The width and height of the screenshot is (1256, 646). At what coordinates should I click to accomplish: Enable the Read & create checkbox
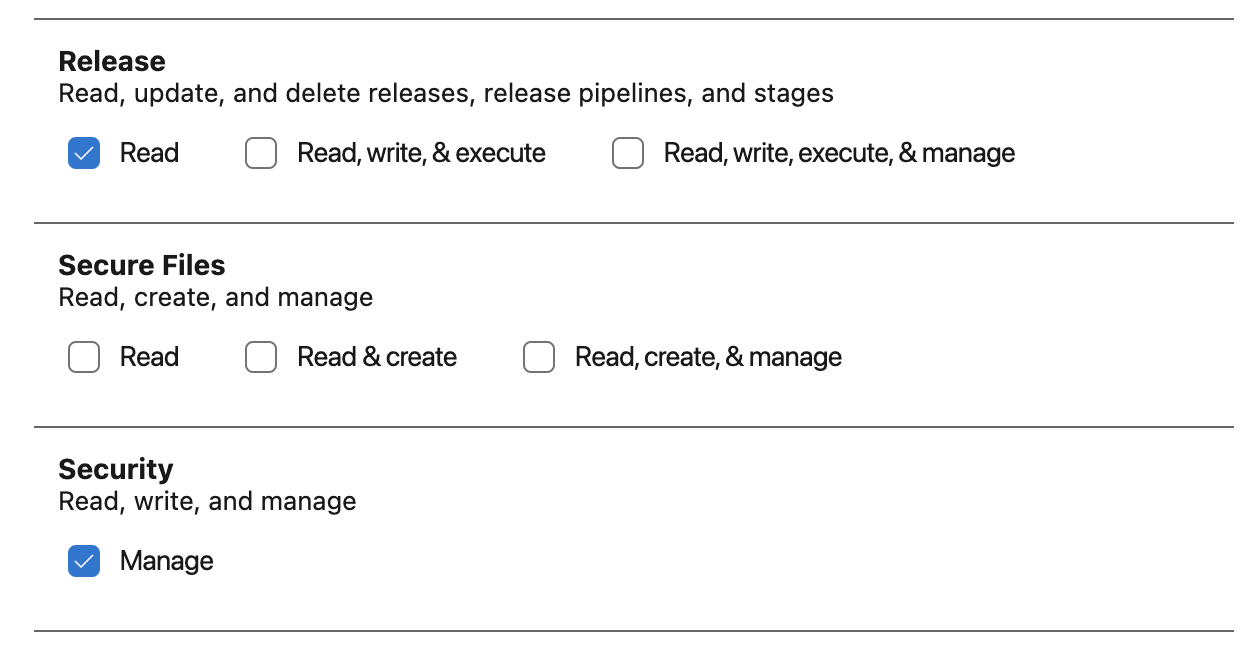click(x=261, y=357)
